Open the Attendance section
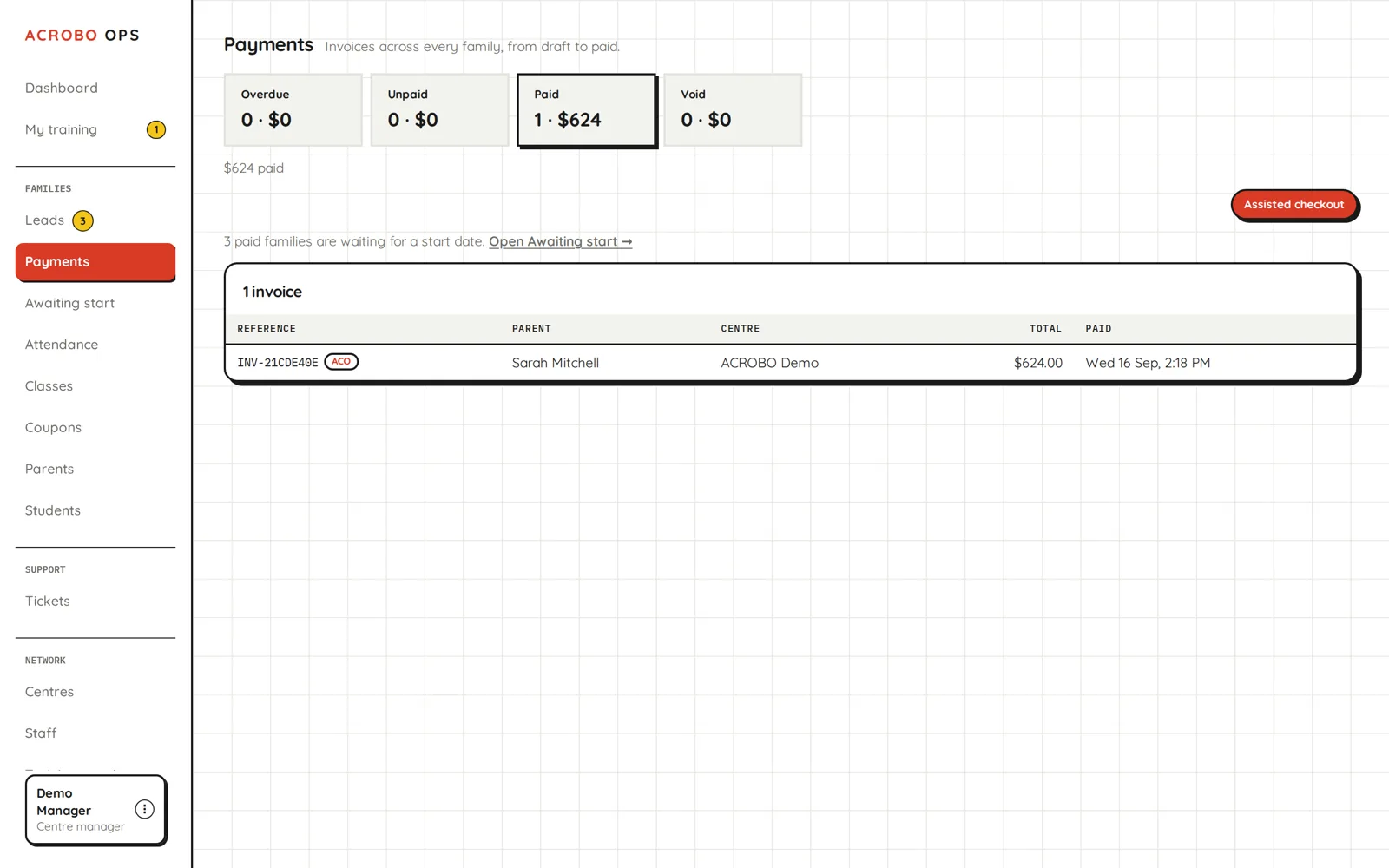This screenshot has height=868, width=1389. pyautogui.click(x=62, y=345)
